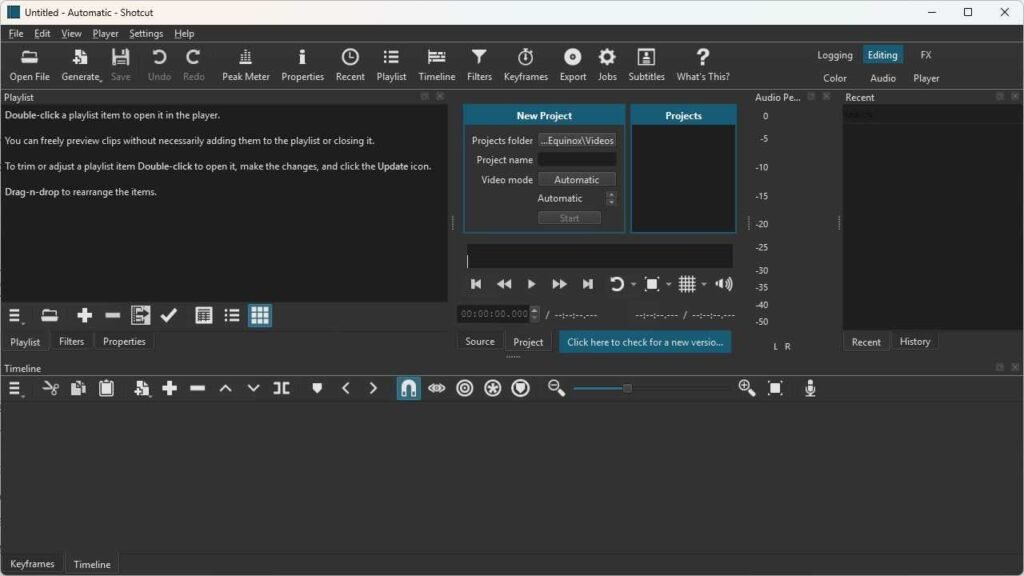Activate the What's This help tool
The width and height of the screenshot is (1024, 576).
(702, 65)
